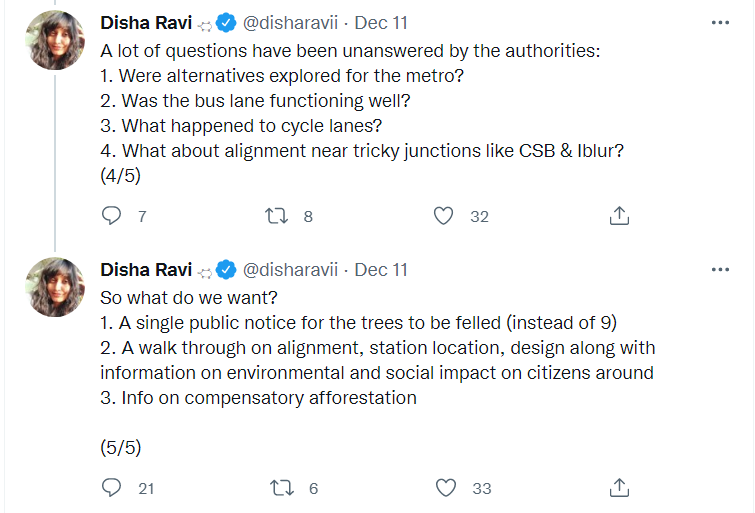Click the verified badge on the second tweet

227,270
